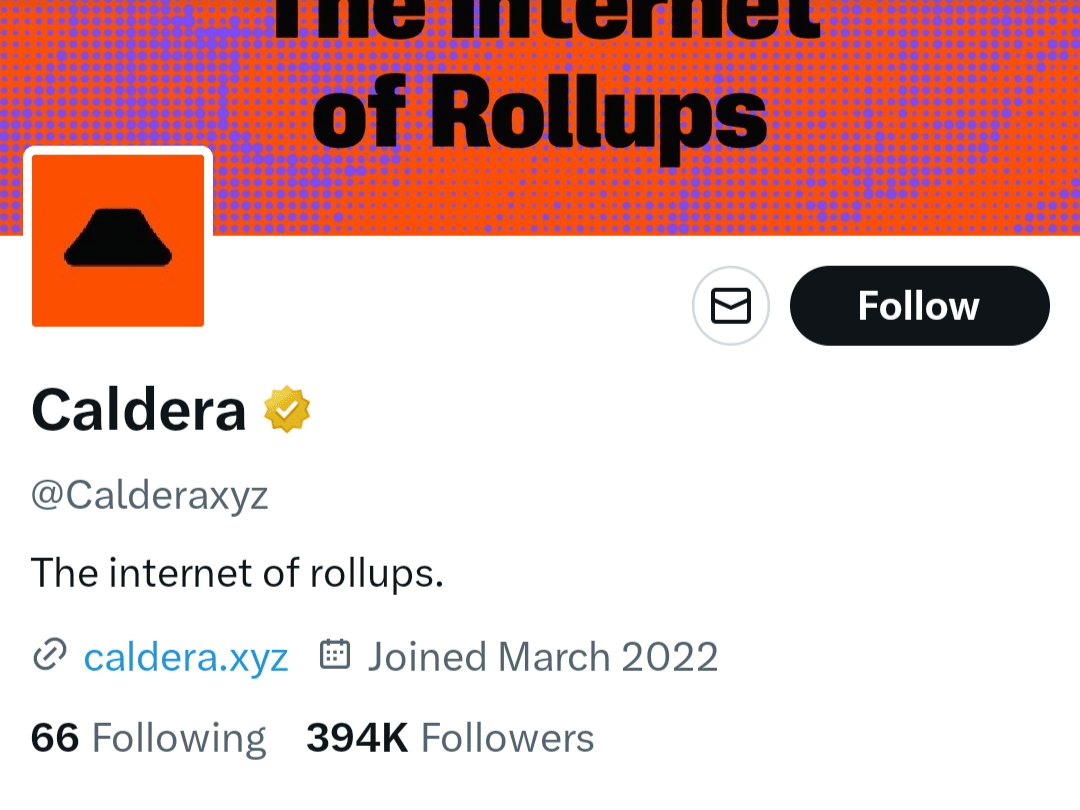Image resolution: width=1080 pixels, height=810 pixels.
Task: Click the word Followers label
Action: point(508,738)
